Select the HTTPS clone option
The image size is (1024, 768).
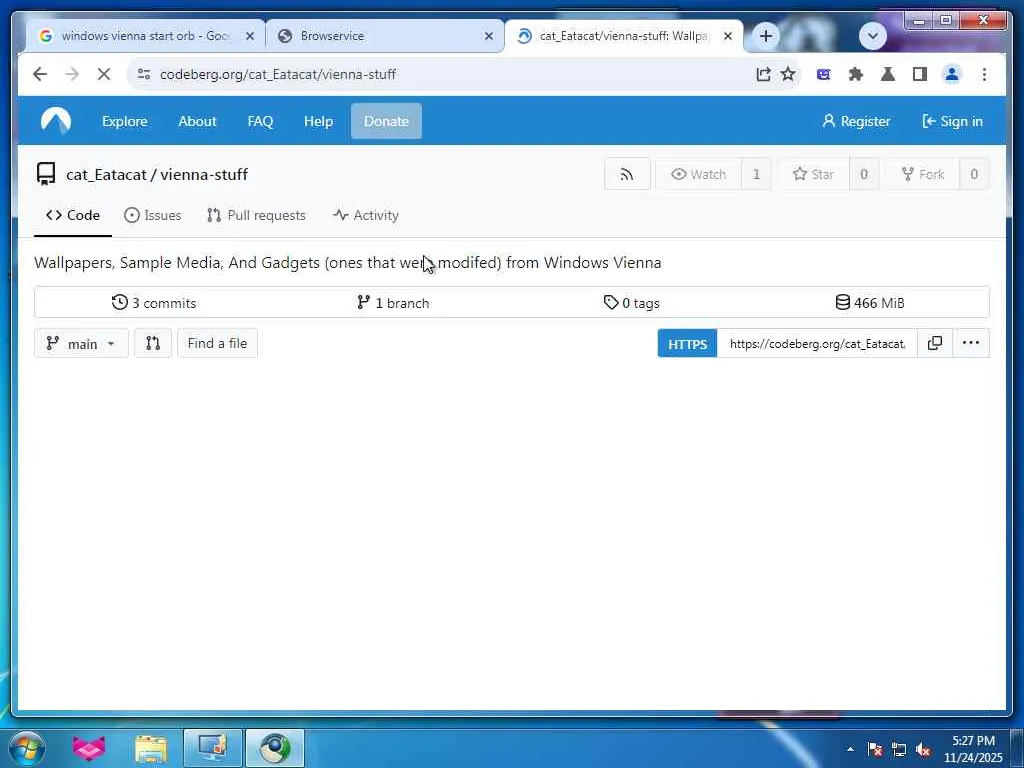point(687,344)
